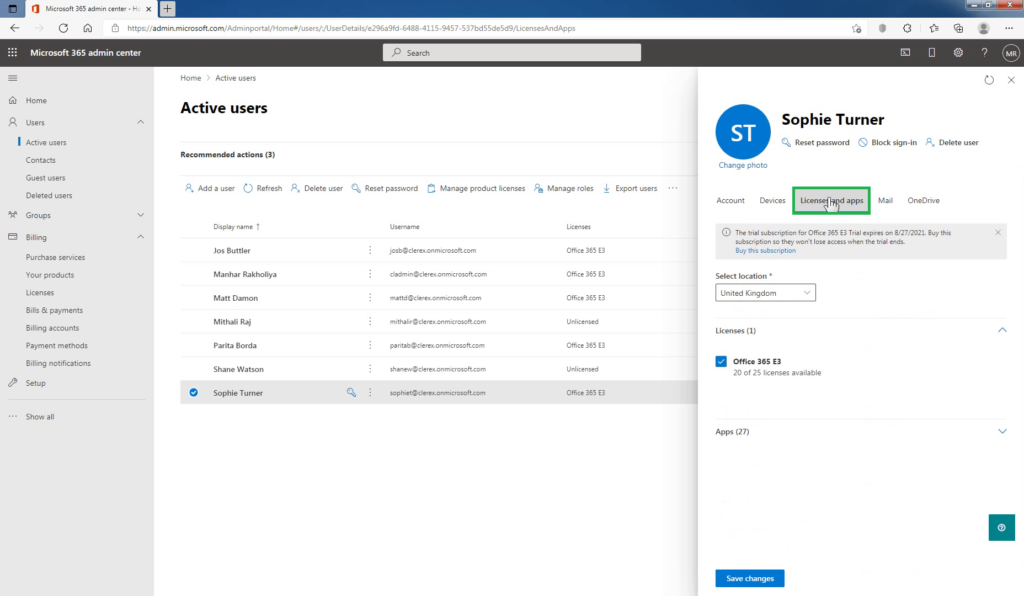Screen dimensions: 1024x596
Task: Click Export users toolbar button
Action: (x=630, y=188)
